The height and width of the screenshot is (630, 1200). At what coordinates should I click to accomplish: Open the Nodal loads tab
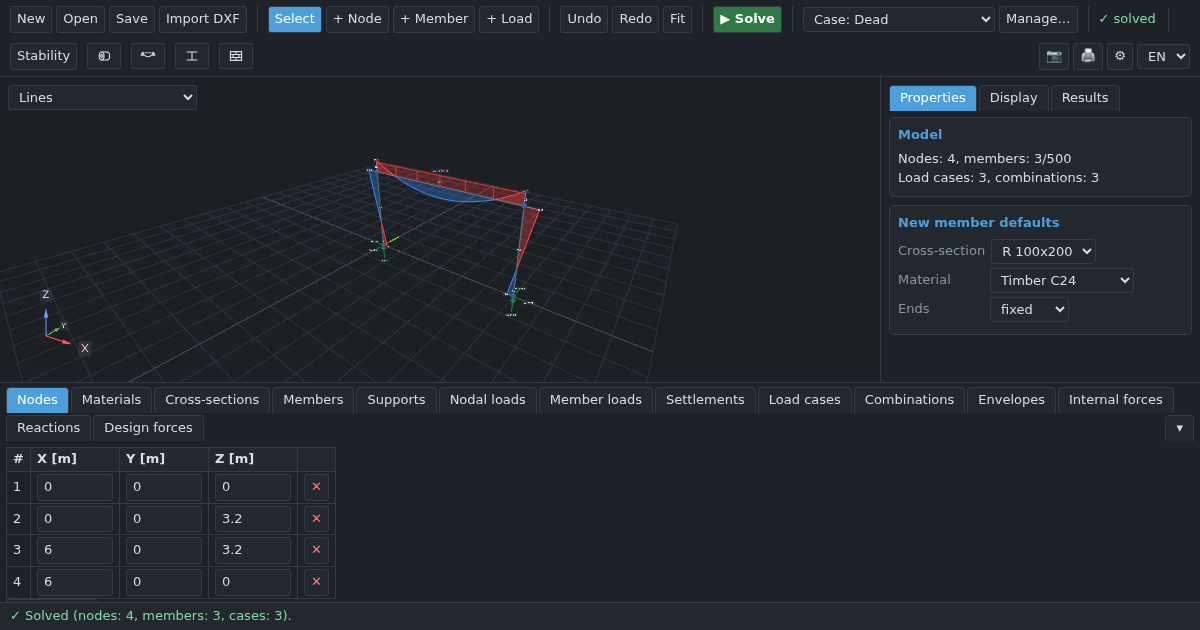pyautogui.click(x=488, y=400)
